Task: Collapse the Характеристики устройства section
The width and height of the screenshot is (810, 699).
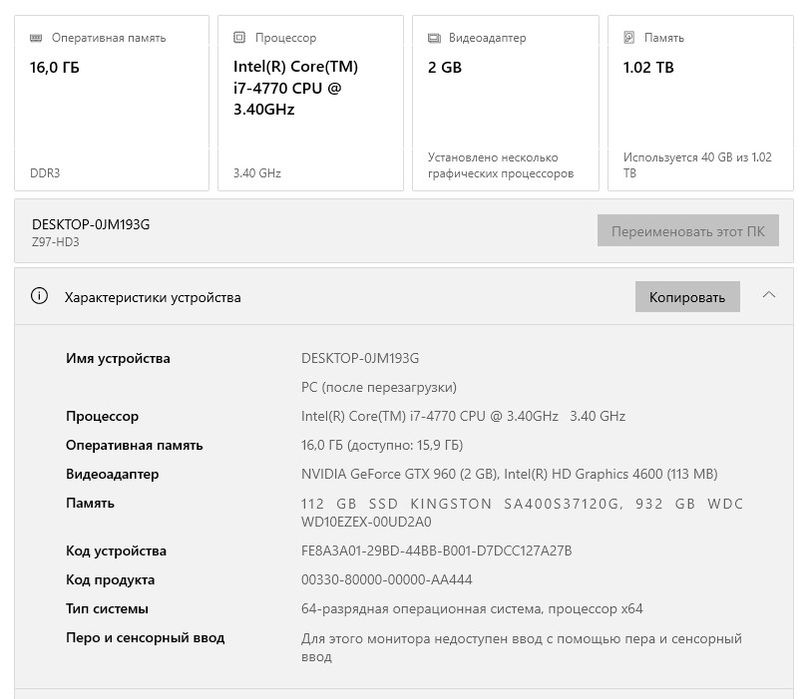Action: (769, 295)
